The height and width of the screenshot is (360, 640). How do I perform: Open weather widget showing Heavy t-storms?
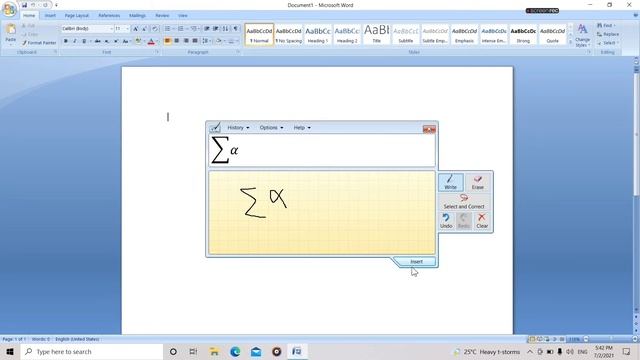(x=487, y=351)
